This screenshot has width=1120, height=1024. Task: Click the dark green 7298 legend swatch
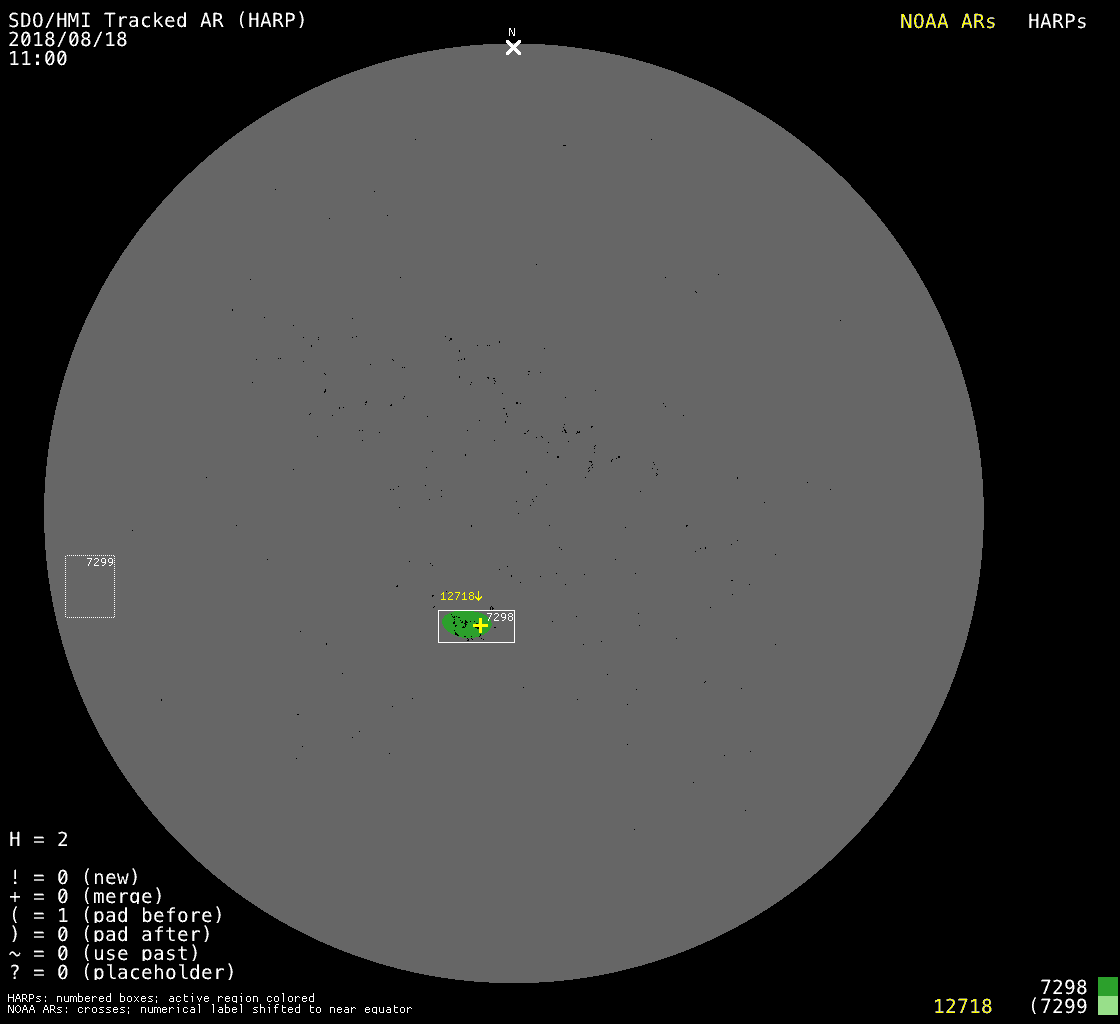(1107, 987)
